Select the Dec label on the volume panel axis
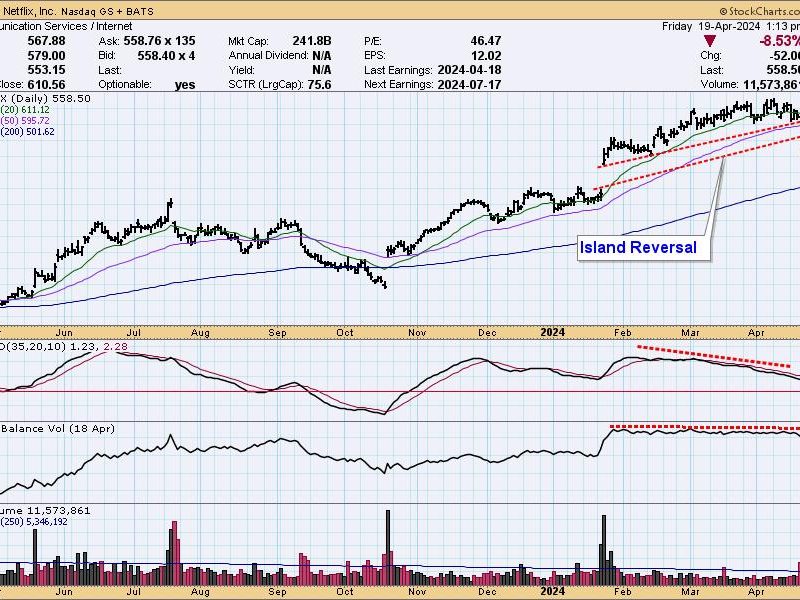The image size is (800, 600). (x=487, y=592)
